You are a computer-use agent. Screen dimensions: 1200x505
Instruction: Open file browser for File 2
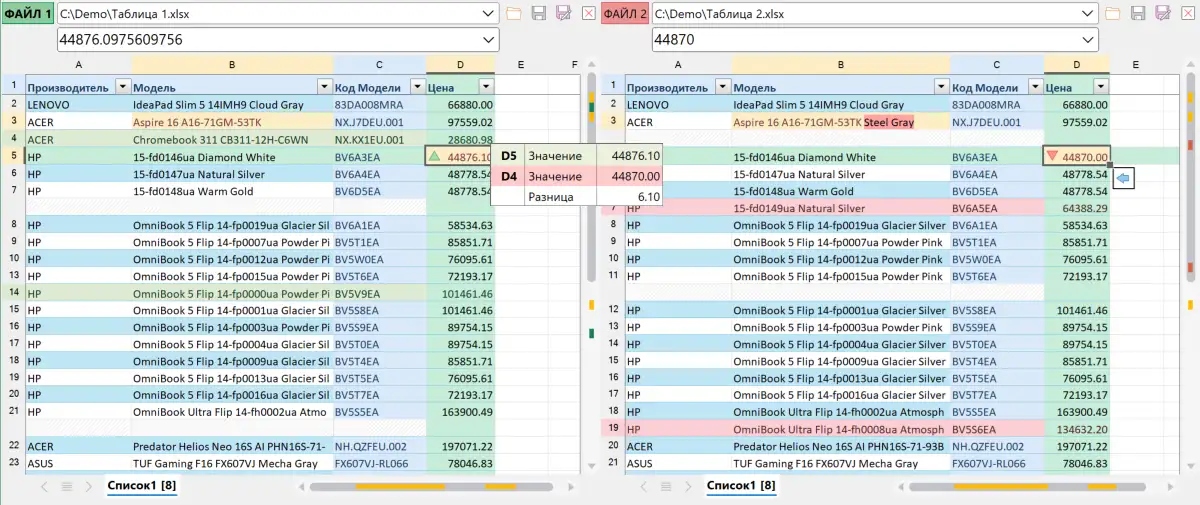point(1113,13)
